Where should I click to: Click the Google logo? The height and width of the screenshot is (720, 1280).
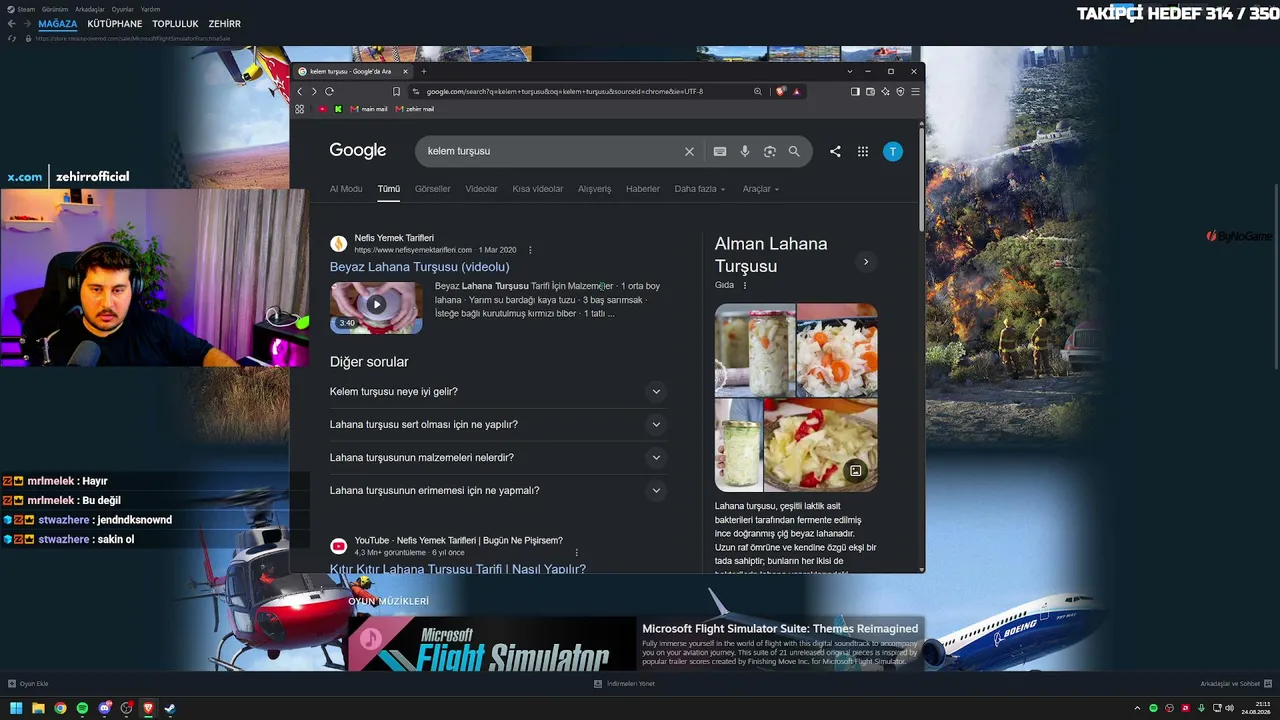click(x=358, y=150)
